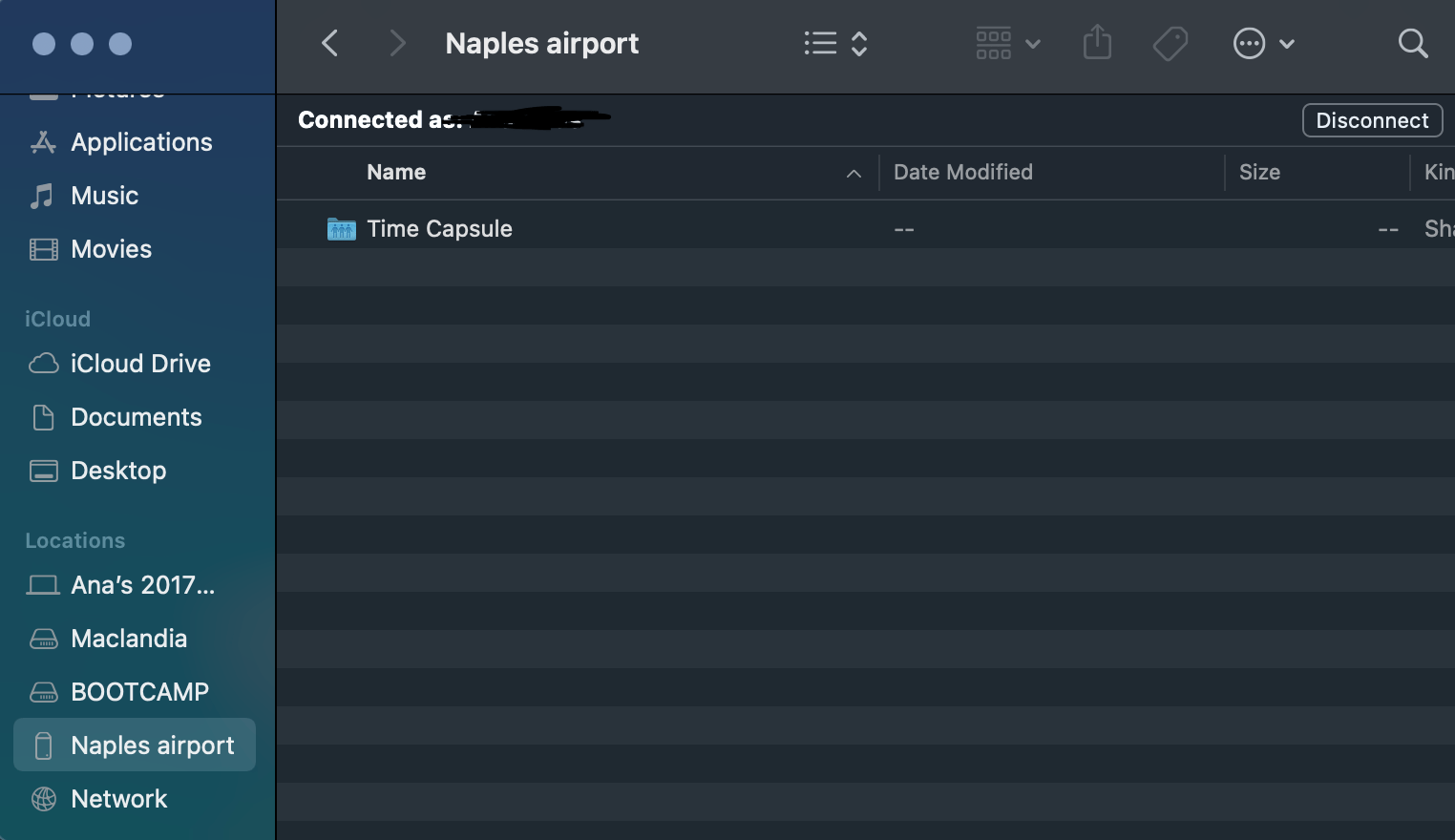Open the list view switcher dropdown
Screen dimensions: 1455x840
[835, 44]
